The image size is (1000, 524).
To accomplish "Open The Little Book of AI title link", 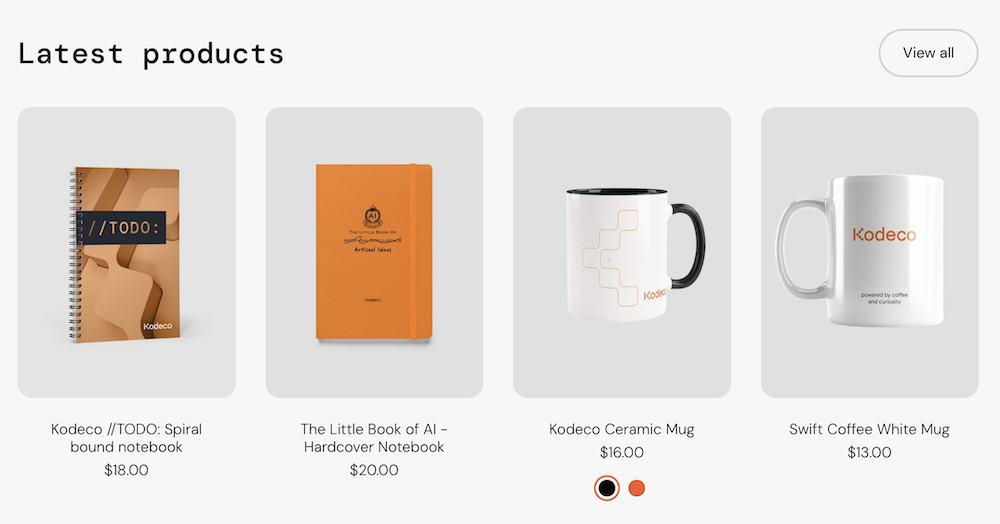I will (x=374, y=438).
